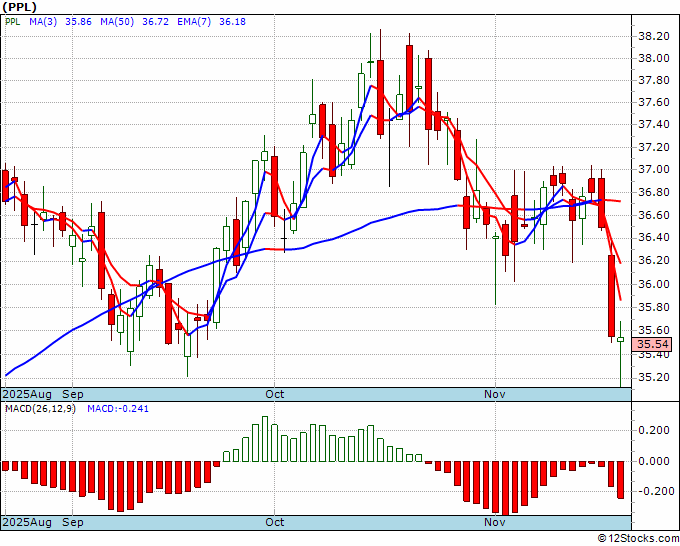Viewport: 680px width, 546px height.
Task: Click the MA(50) value 36.72
Action: click(155, 21)
